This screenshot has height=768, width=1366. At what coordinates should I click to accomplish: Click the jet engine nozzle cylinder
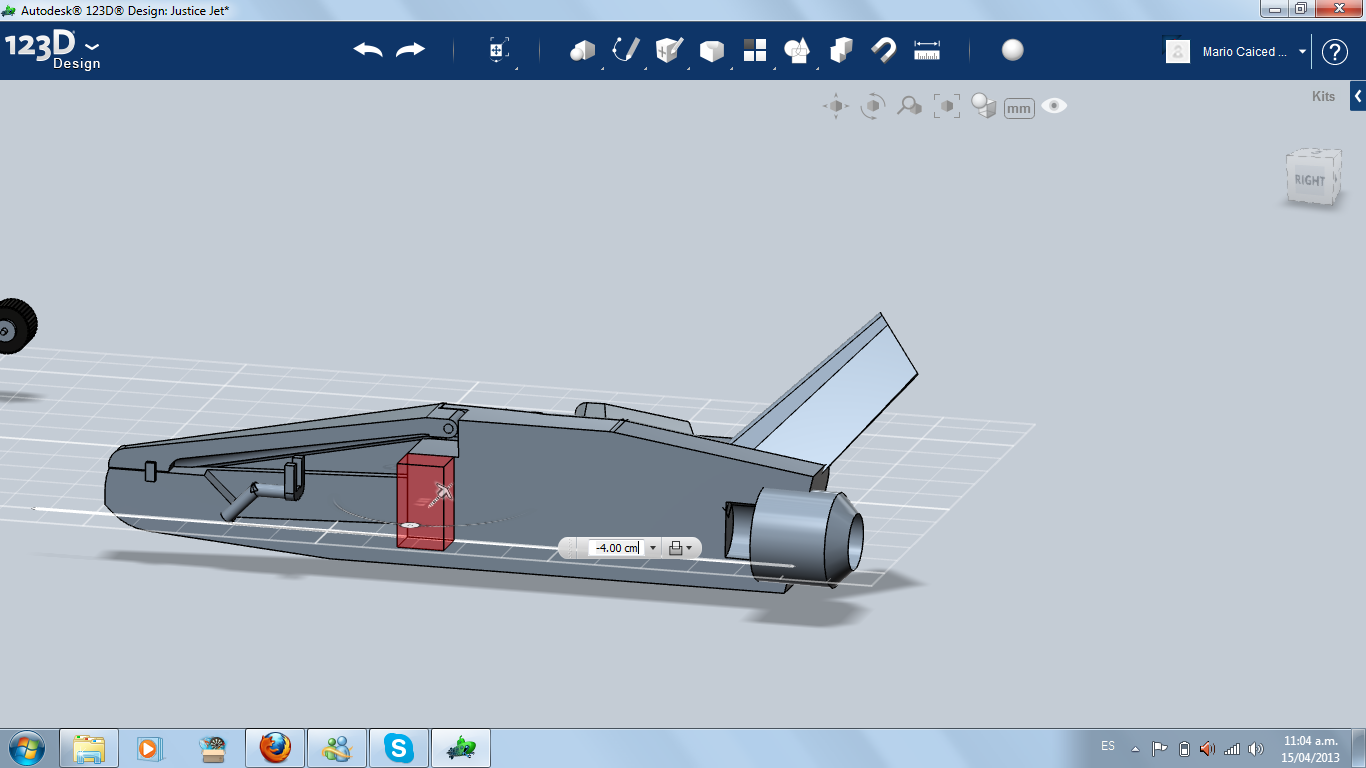click(x=806, y=535)
